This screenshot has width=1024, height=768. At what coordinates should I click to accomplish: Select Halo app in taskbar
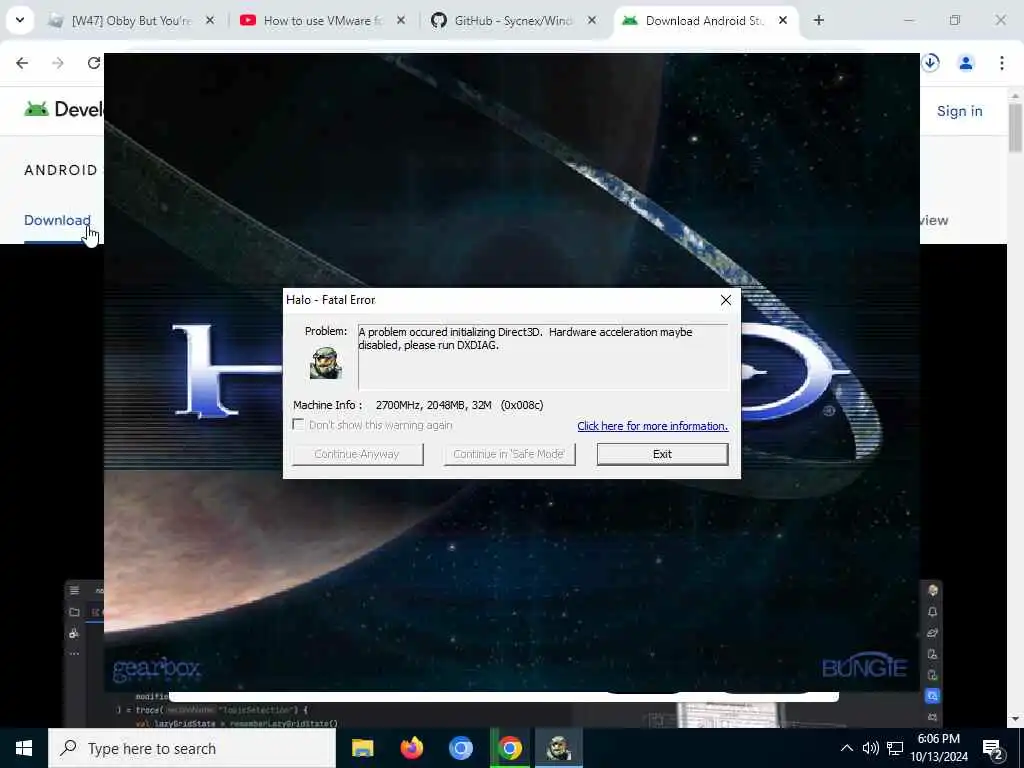558,748
